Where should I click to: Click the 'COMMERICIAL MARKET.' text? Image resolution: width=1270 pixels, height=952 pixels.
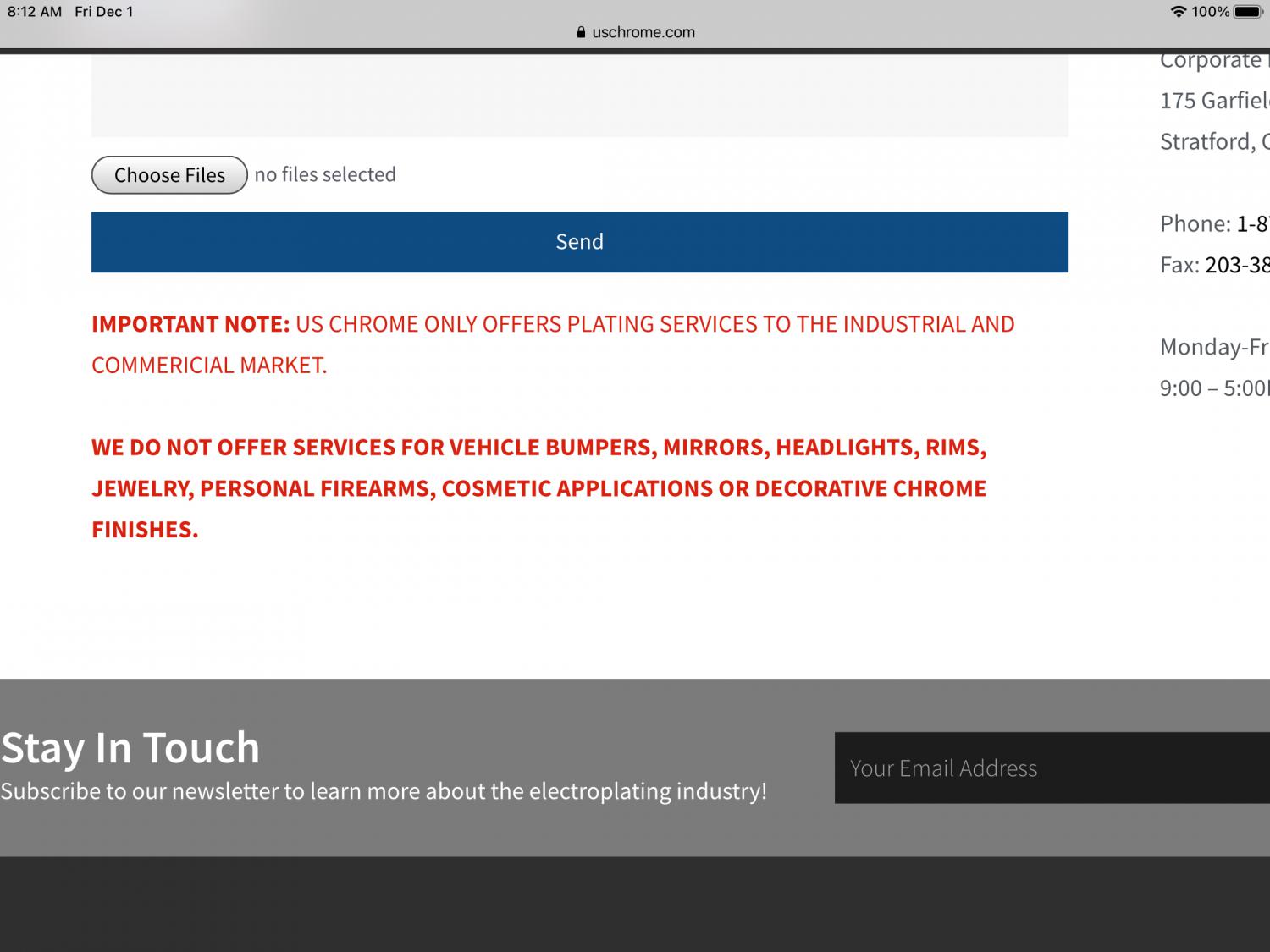209,366
